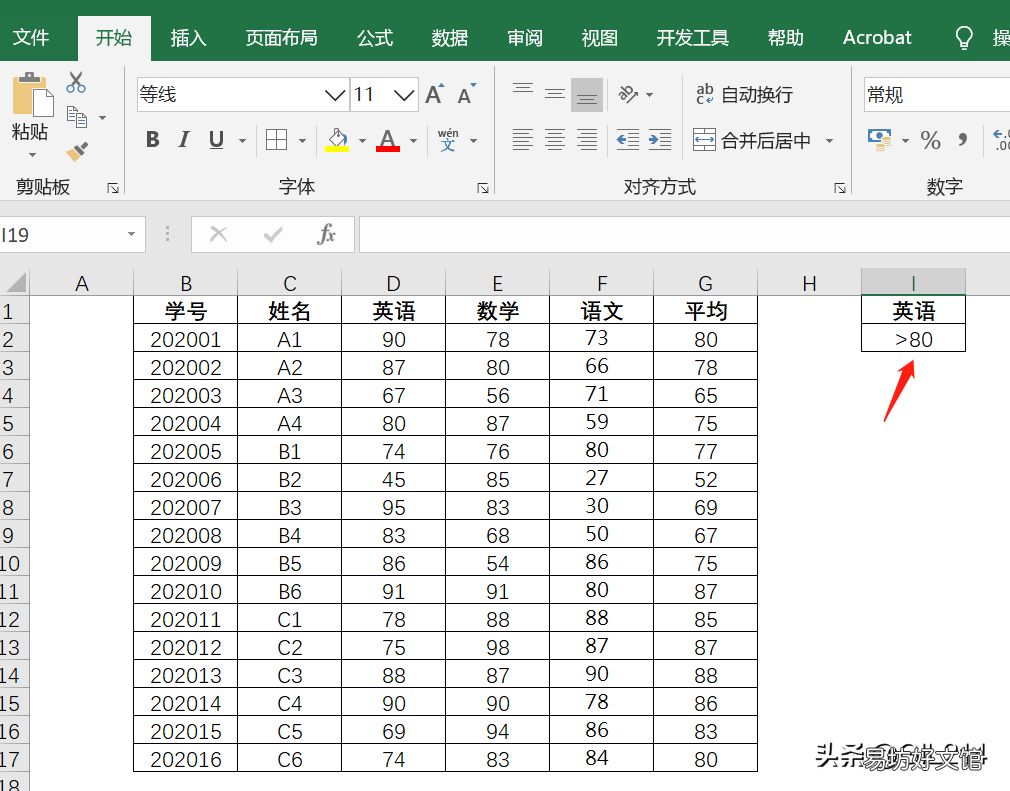Click the formula confirm checkmark
Viewport: 1010px width, 791px height.
click(x=273, y=234)
